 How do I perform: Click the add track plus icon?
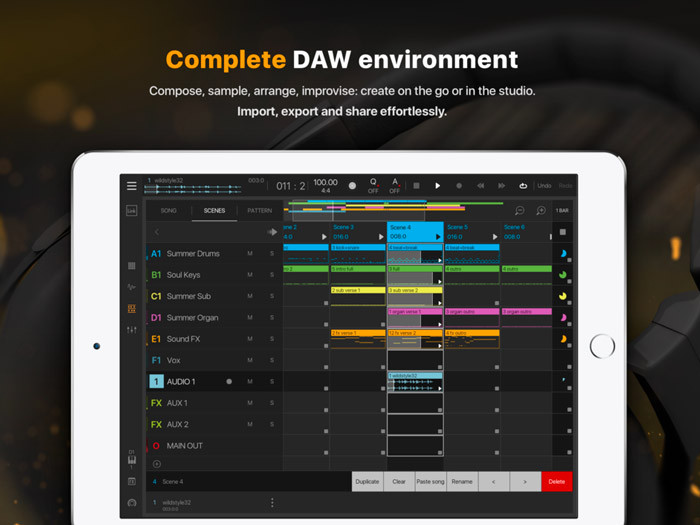click(x=156, y=464)
